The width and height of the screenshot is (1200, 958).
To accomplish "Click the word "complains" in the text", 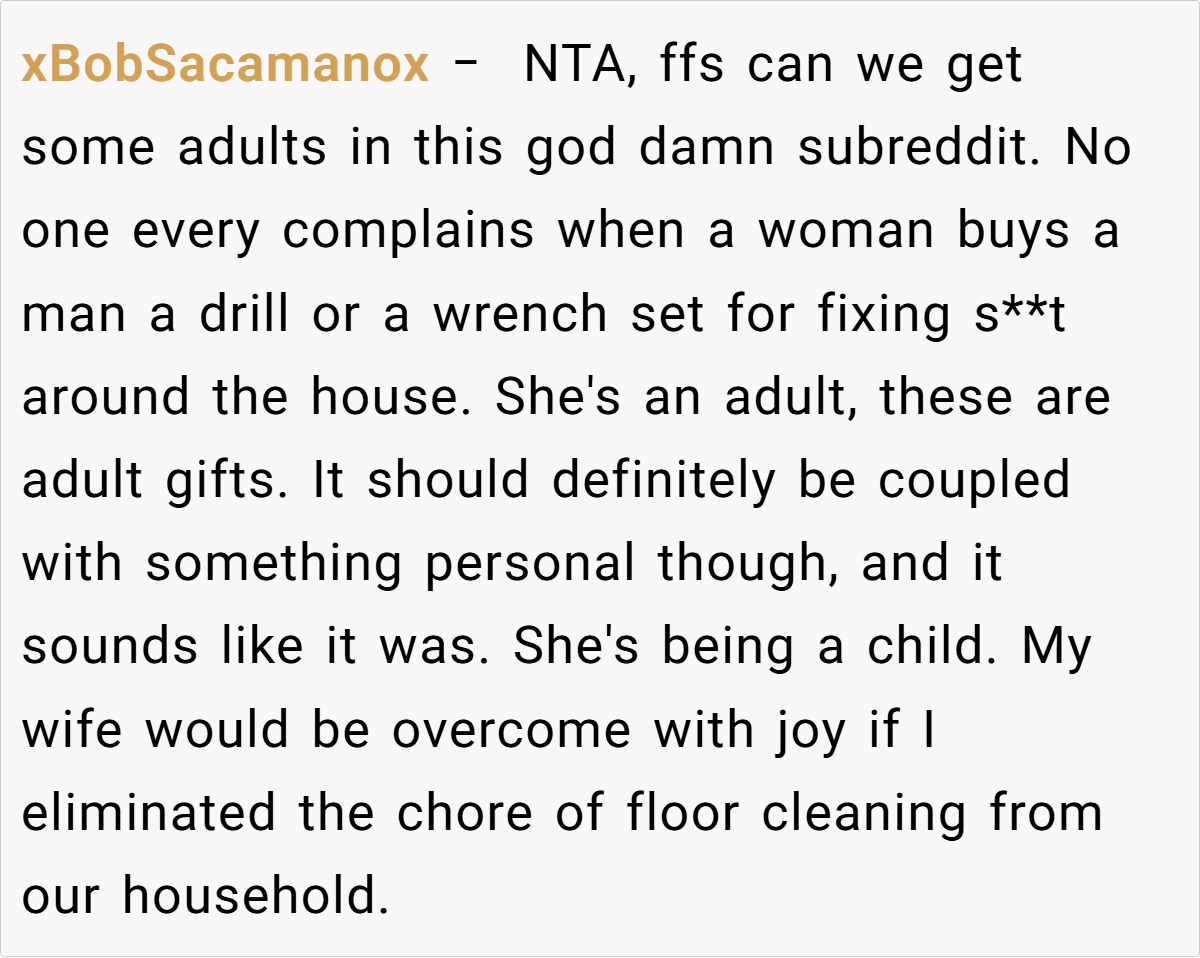I will pos(408,232).
